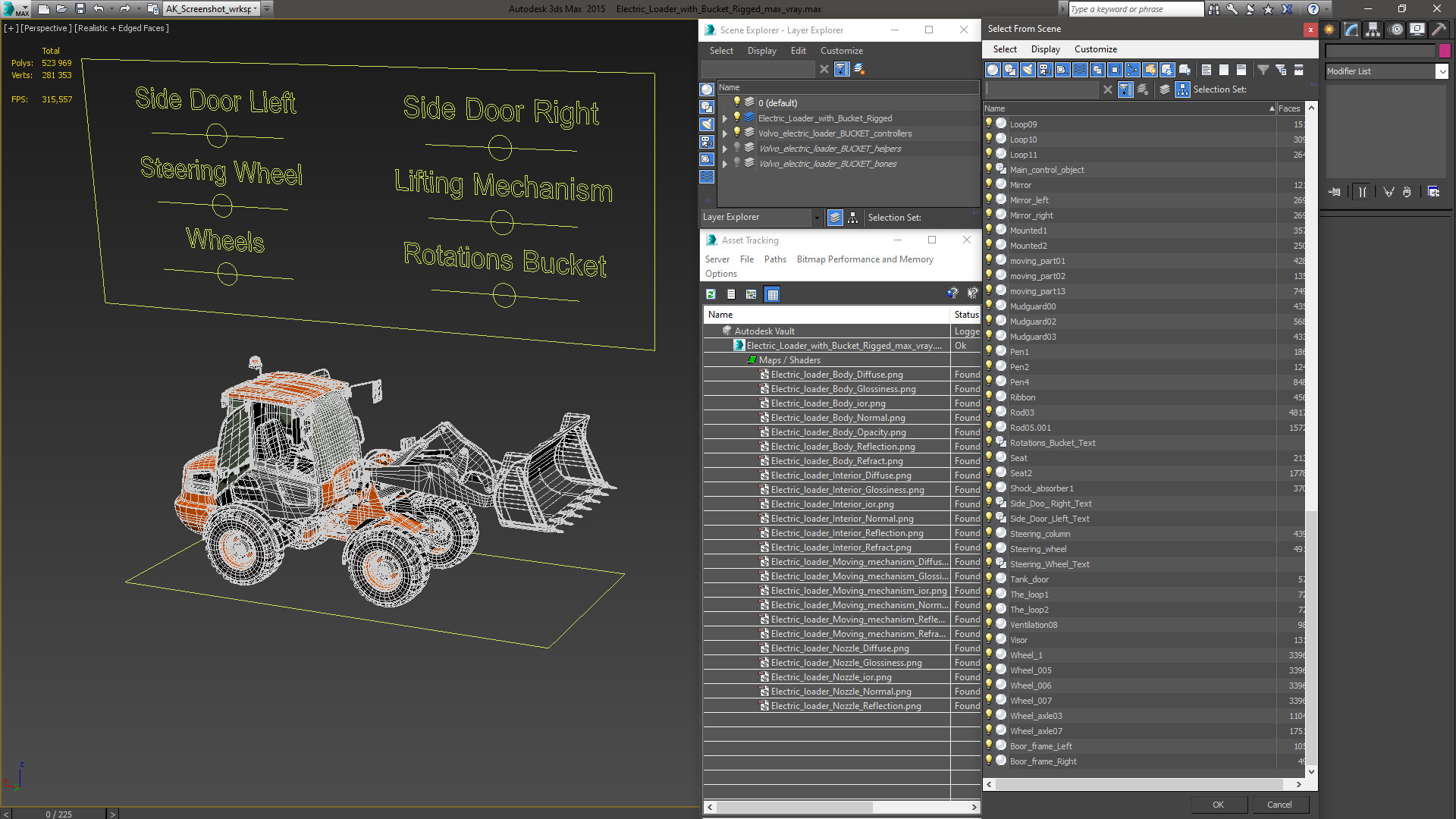Open the Hierarchy command panel tab icon
Image resolution: width=1456 pixels, height=819 pixels.
pyautogui.click(x=1373, y=30)
